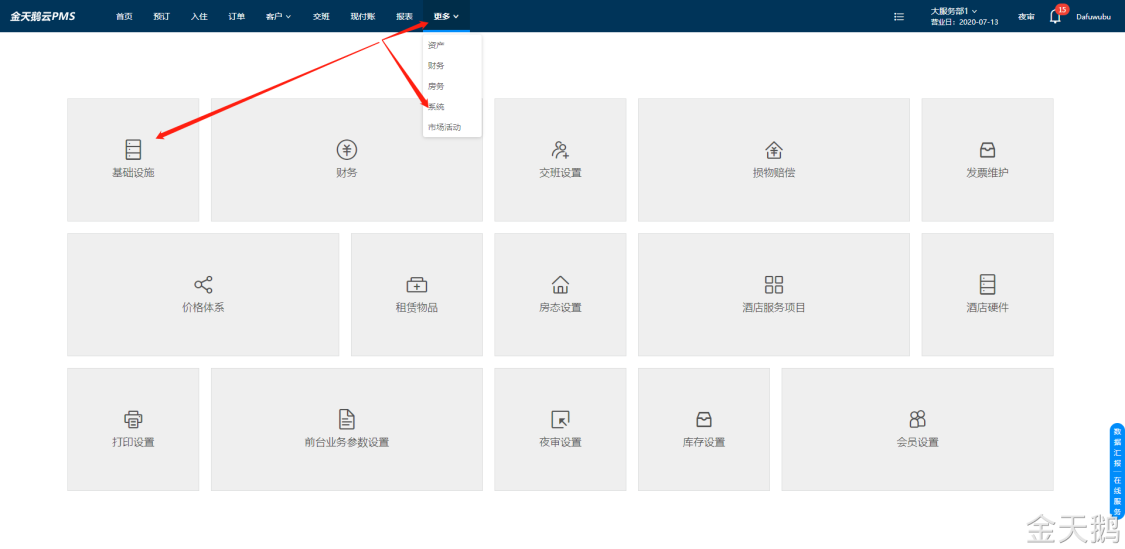Click the 夜审 link in header
Screen dimensions: 1125x549
click(x=1026, y=17)
